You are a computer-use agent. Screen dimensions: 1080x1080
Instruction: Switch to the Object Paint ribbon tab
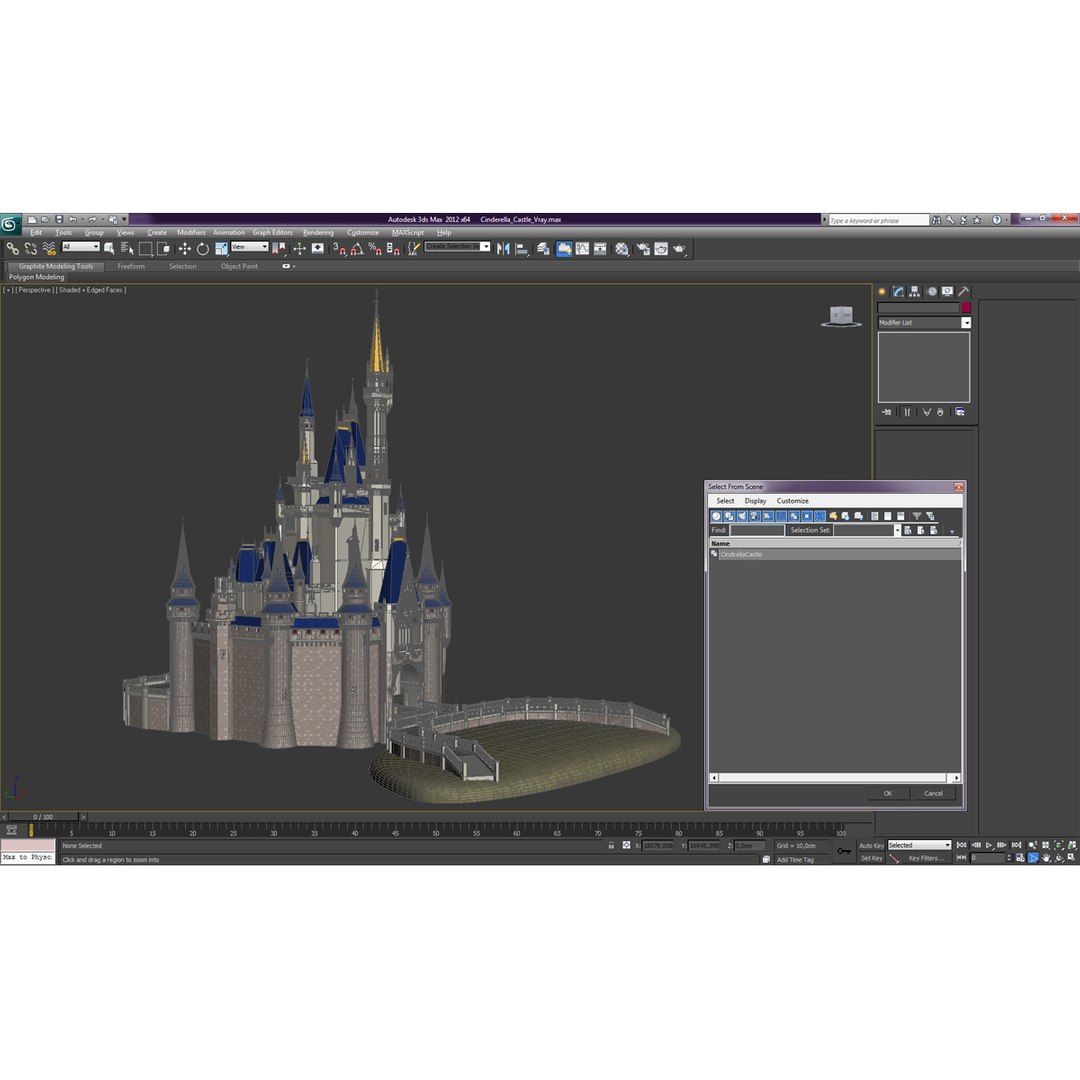[x=239, y=266]
